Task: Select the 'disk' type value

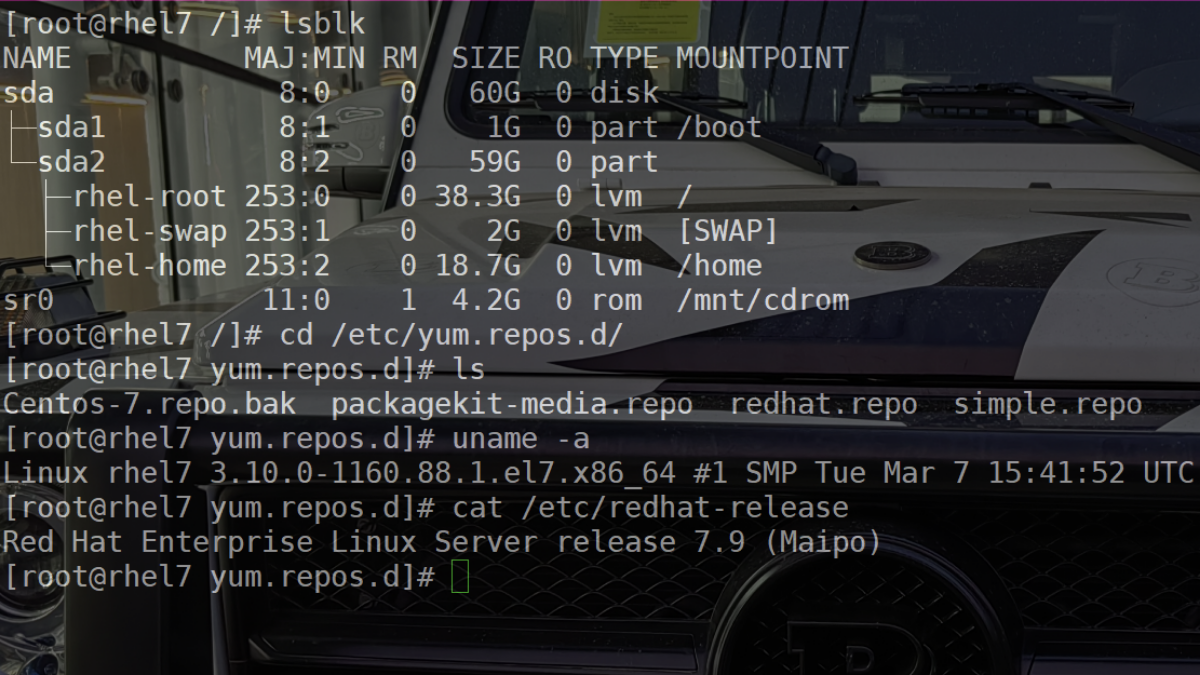Action: point(624,94)
